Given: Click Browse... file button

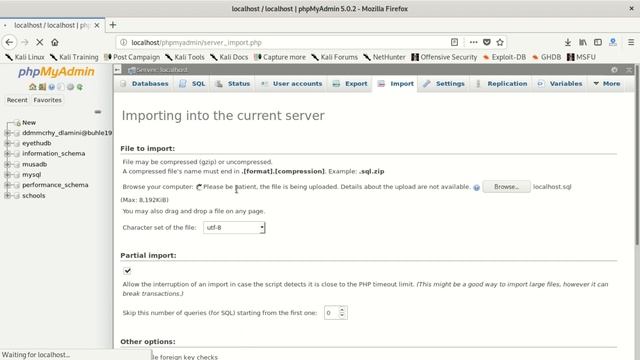Looking at the screenshot, I should [507, 187].
